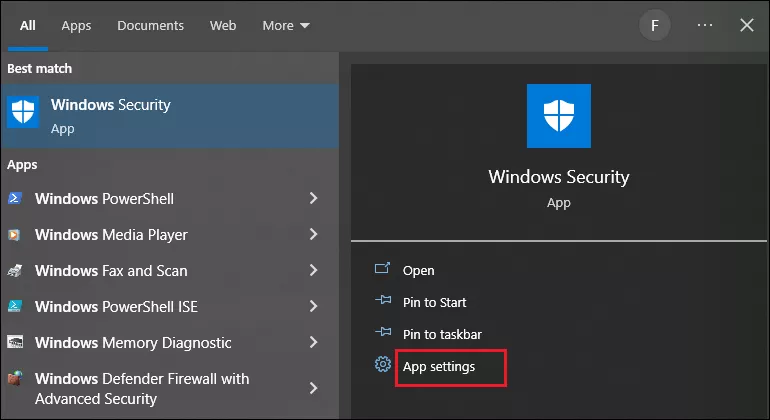Click the Windows Security shield icon in Best match
Image resolution: width=770 pixels, height=420 pixels.
(23, 112)
